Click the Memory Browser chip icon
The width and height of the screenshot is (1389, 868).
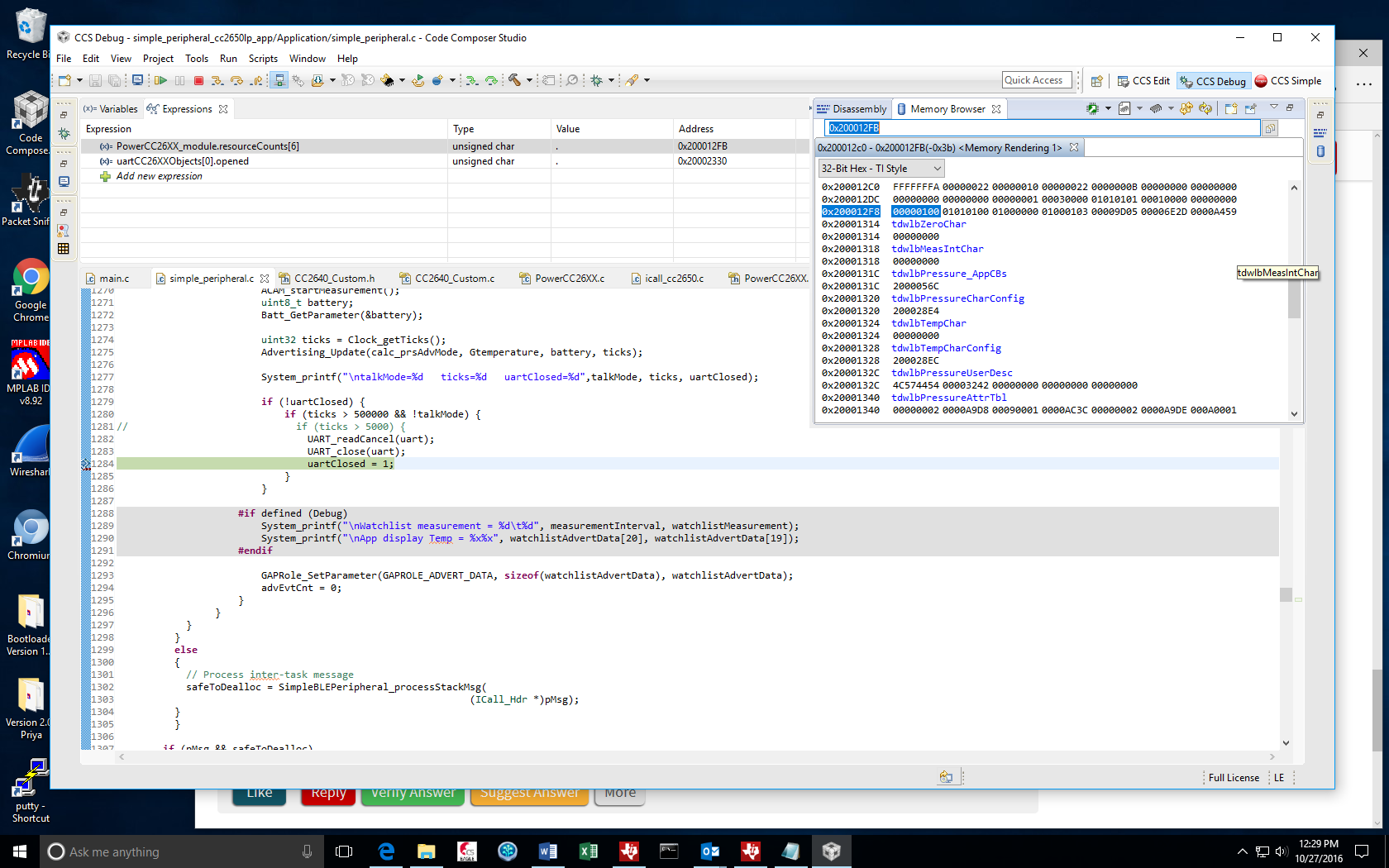pyautogui.click(x=1093, y=108)
